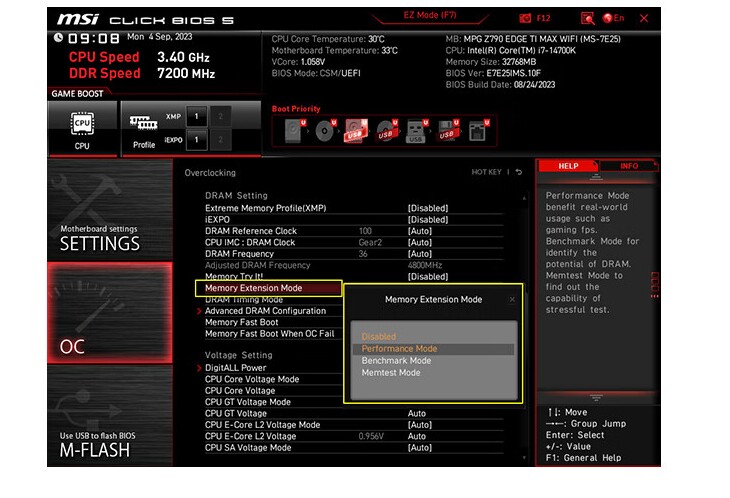The height and width of the screenshot is (498, 730).
Task: Select Benchmark Mode in popup list
Action: [x=396, y=361]
